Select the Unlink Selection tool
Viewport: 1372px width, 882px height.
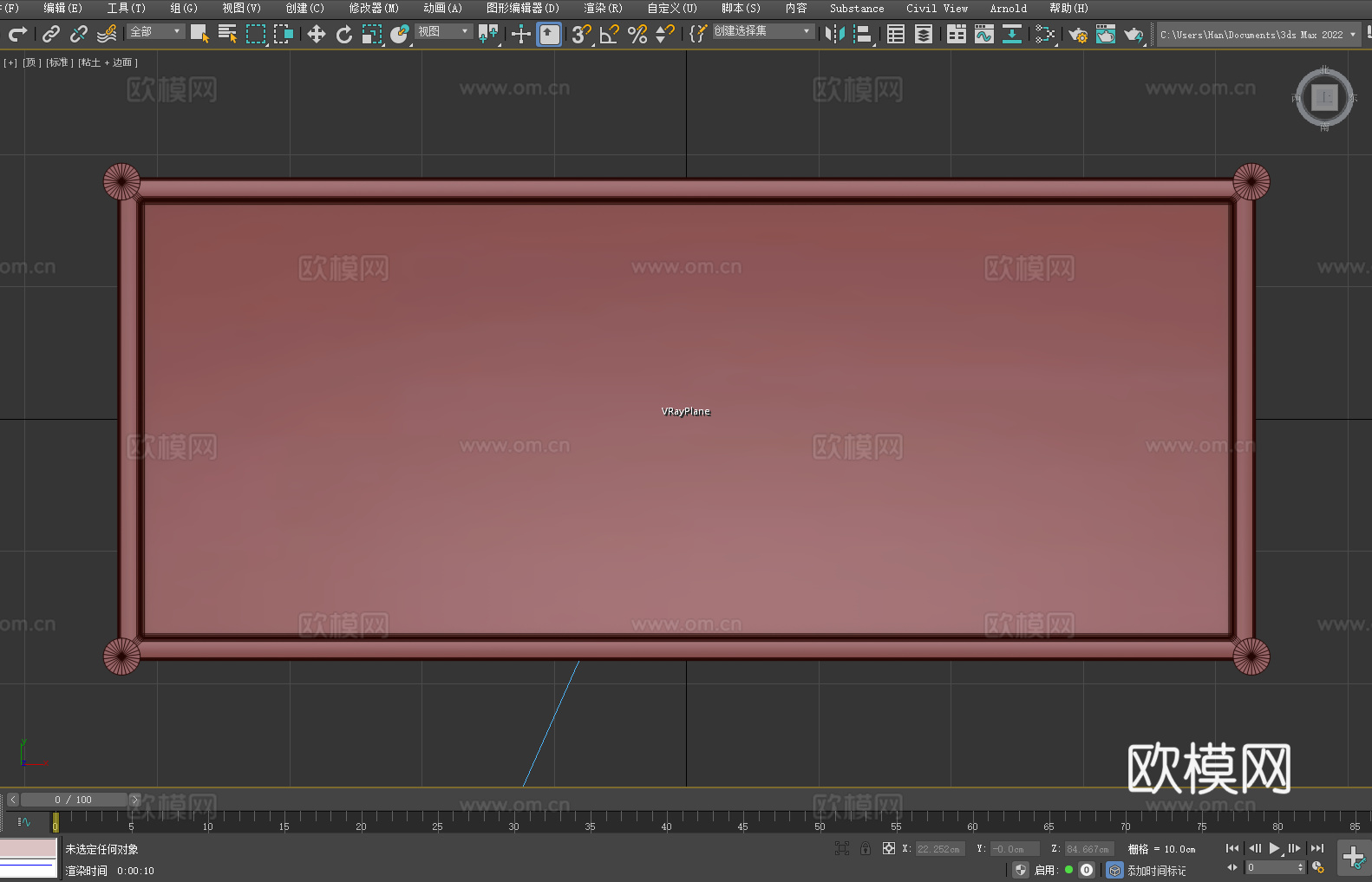79,34
